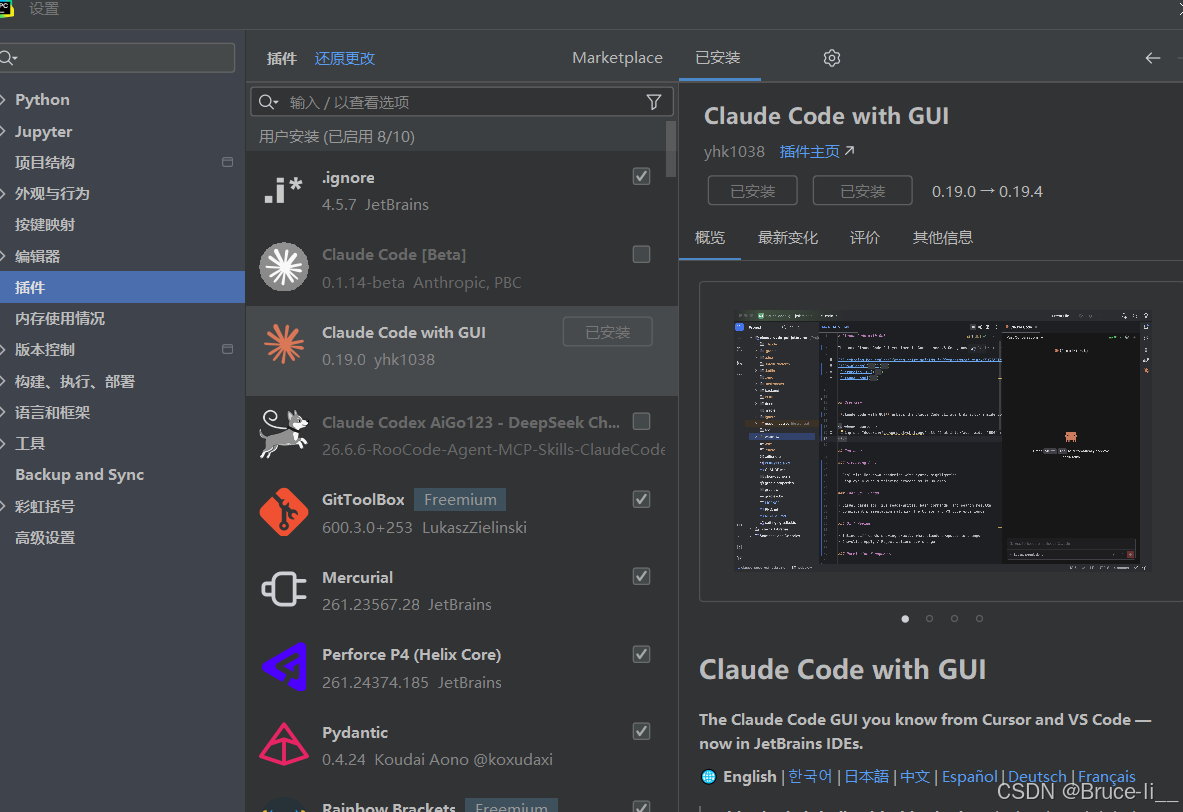
Task: Show the fourth screenshot via carousel dot
Action: (979, 619)
